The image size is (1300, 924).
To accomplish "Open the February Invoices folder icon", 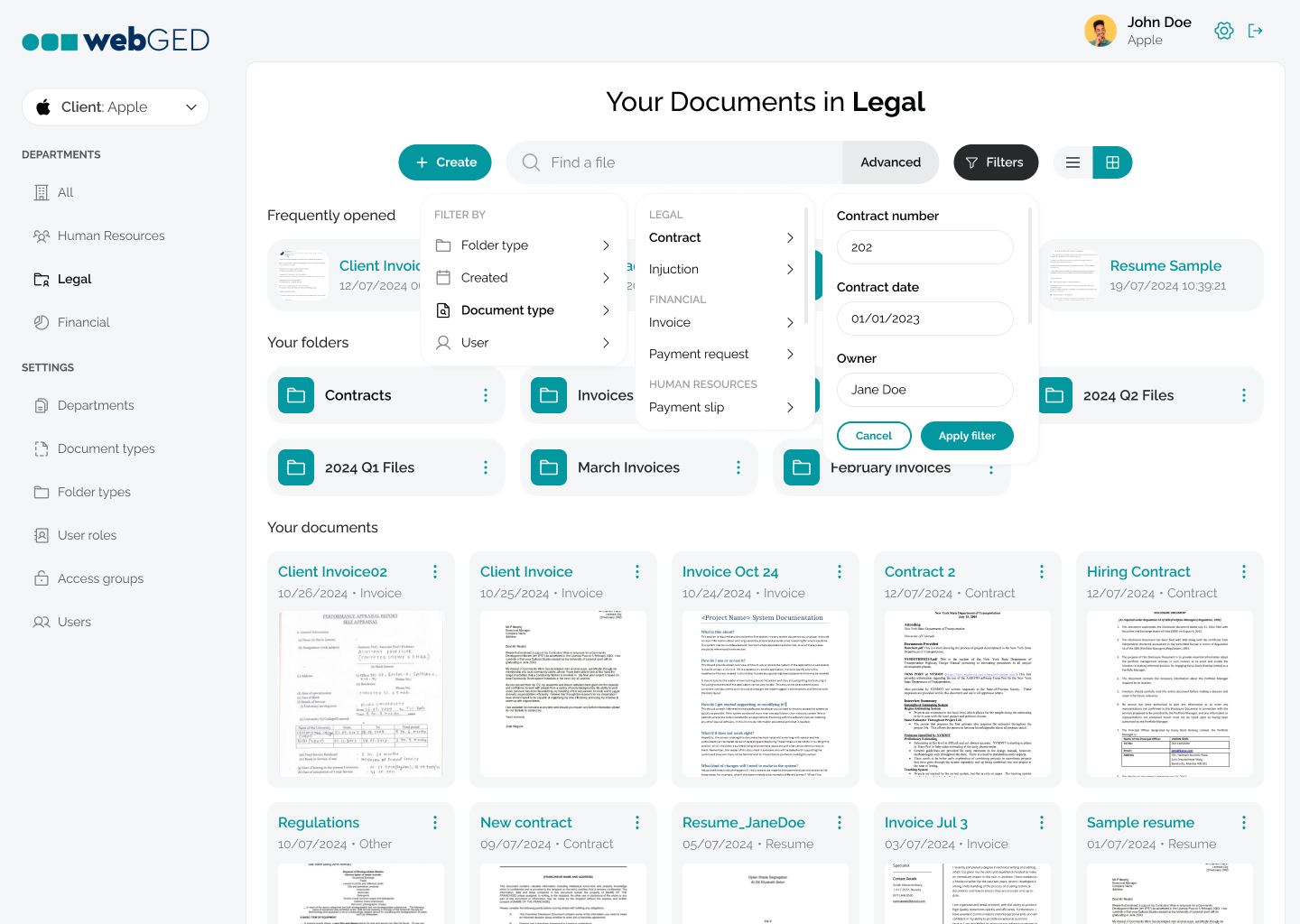I will point(802,467).
